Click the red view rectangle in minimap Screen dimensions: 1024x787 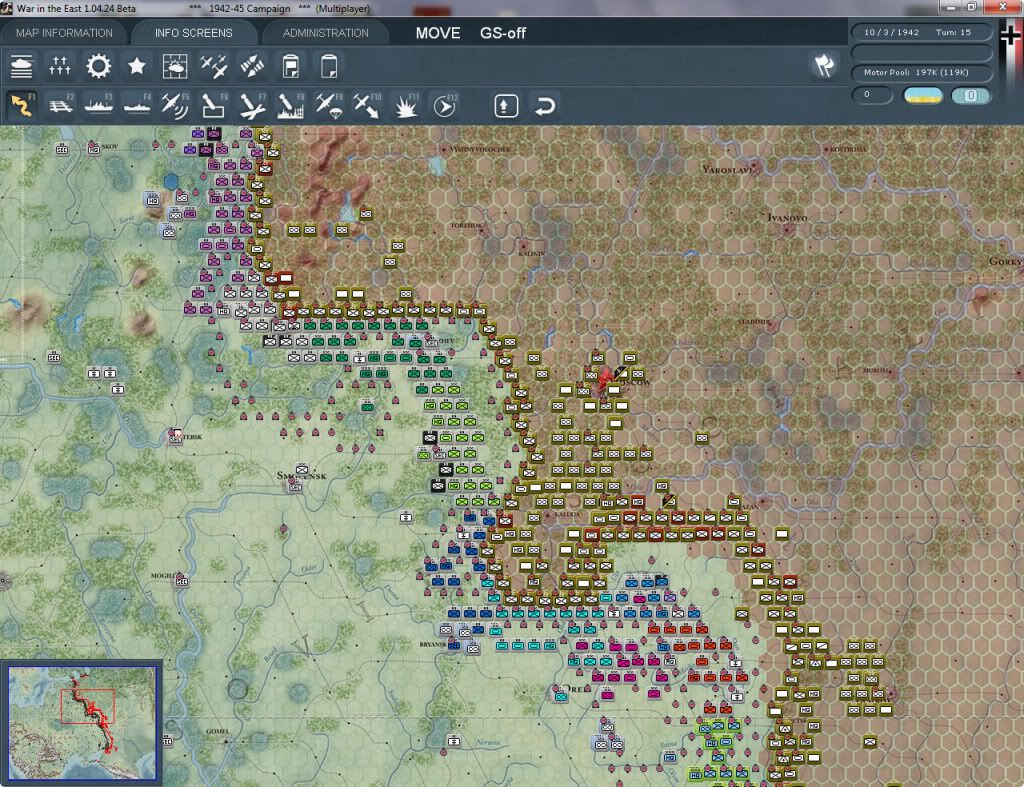coord(88,705)
